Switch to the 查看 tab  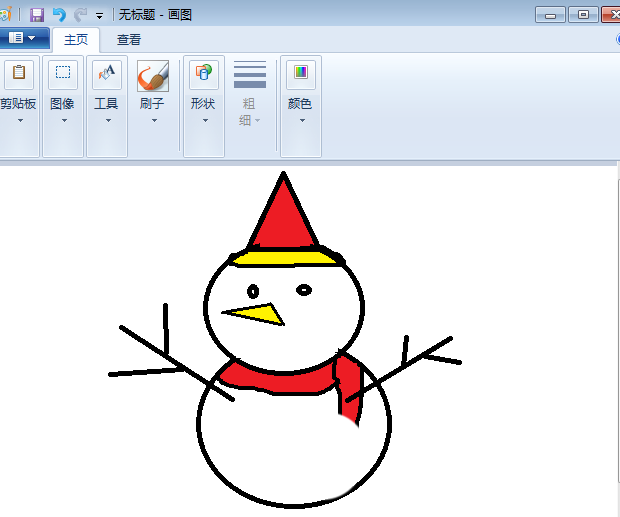point(129,40)
